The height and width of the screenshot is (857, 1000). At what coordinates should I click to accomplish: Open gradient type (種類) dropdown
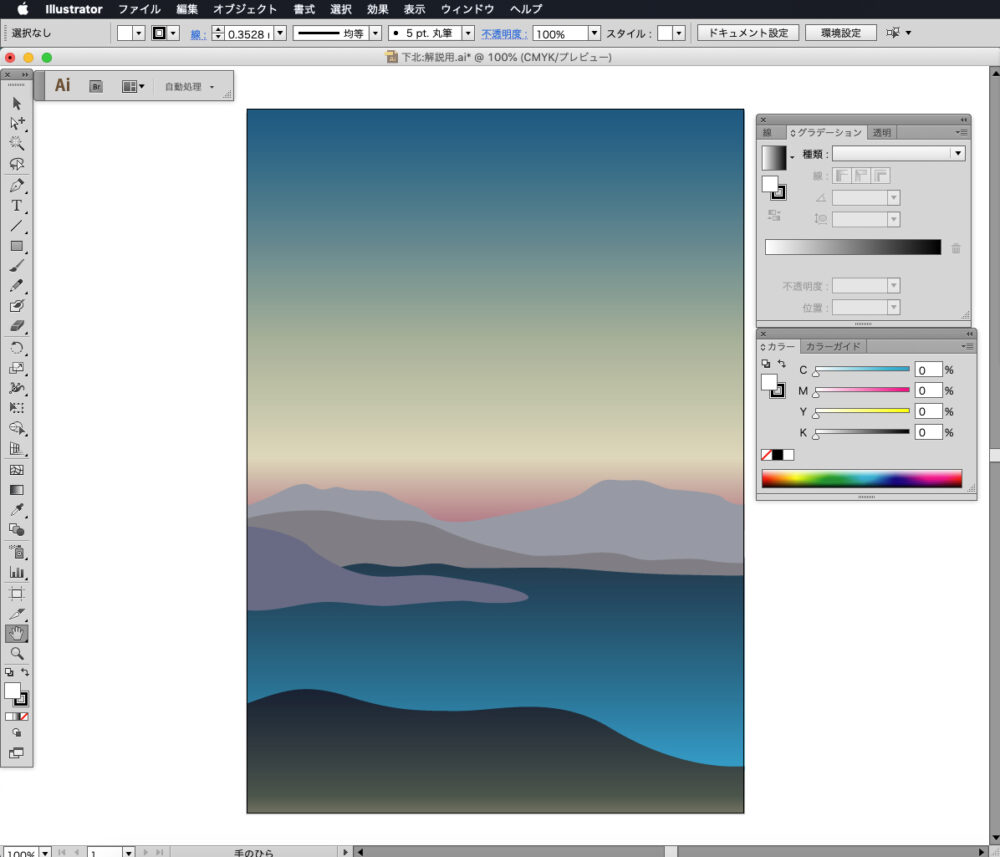click(x=957, y=154)
